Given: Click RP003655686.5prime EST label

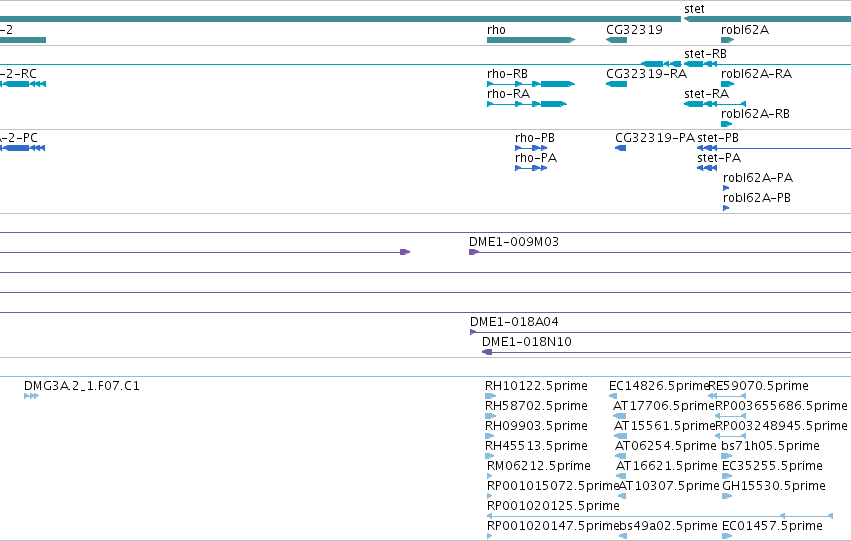Looking at the screenshot, I should pos(781,406).
